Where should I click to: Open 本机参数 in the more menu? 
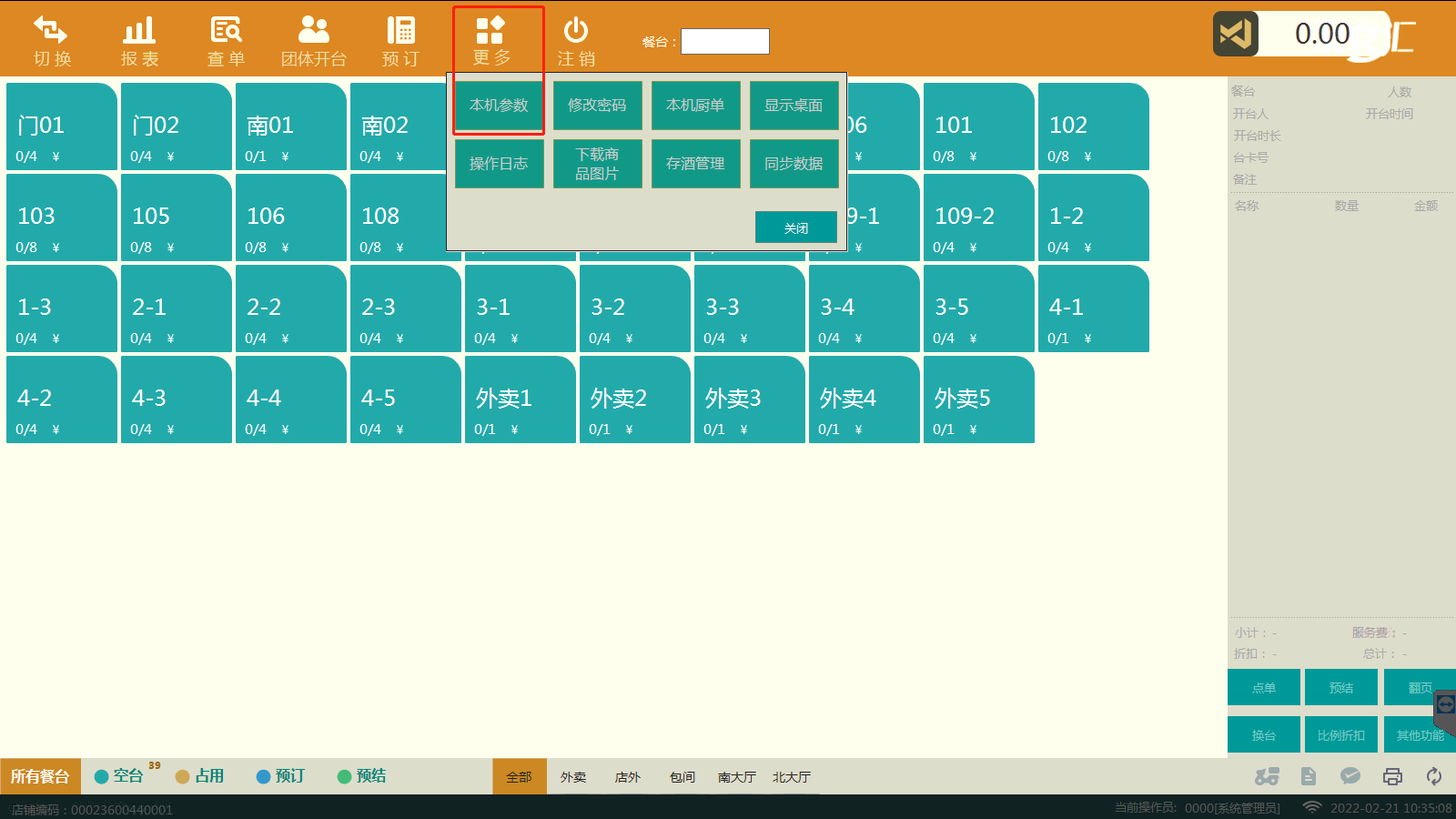click(499, 106)
